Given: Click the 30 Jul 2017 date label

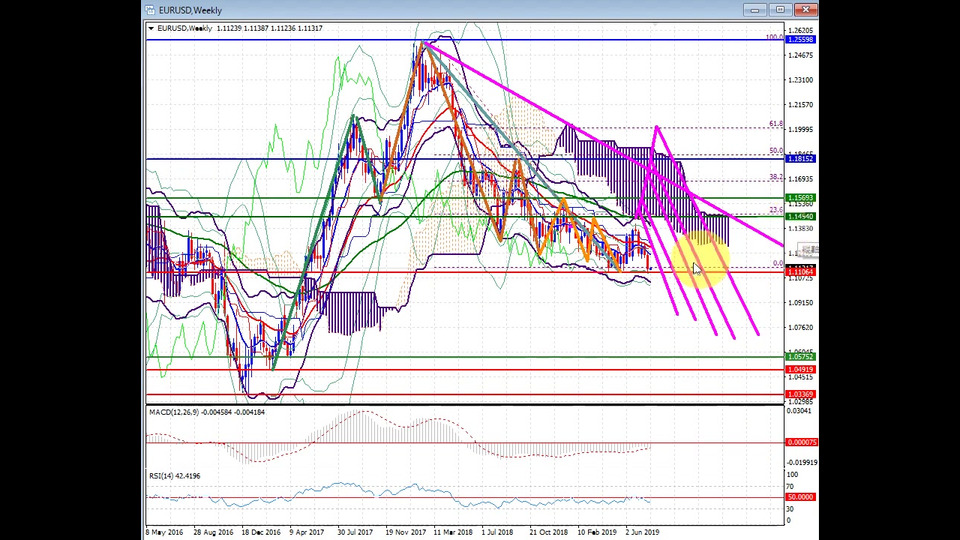Looking at the screenshot, I should pos(355,533).
